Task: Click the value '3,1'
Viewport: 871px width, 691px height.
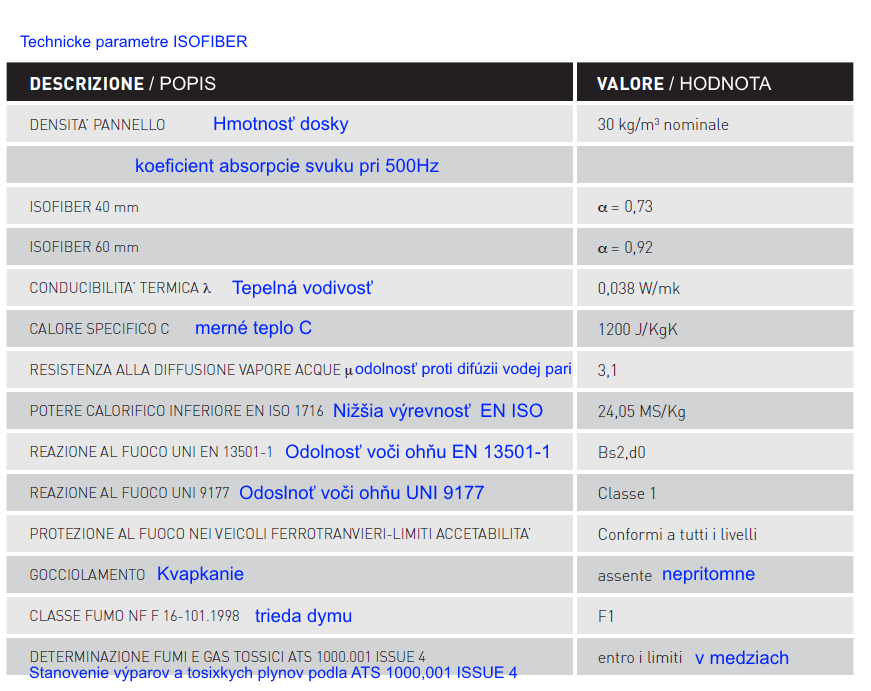Action: (x=607, y=370)
